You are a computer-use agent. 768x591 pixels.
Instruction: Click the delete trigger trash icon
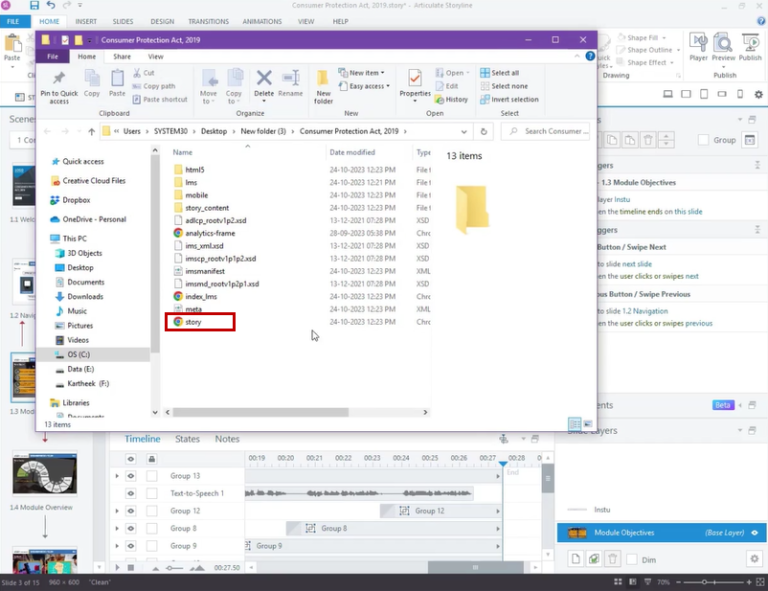[x=648, y=140]
